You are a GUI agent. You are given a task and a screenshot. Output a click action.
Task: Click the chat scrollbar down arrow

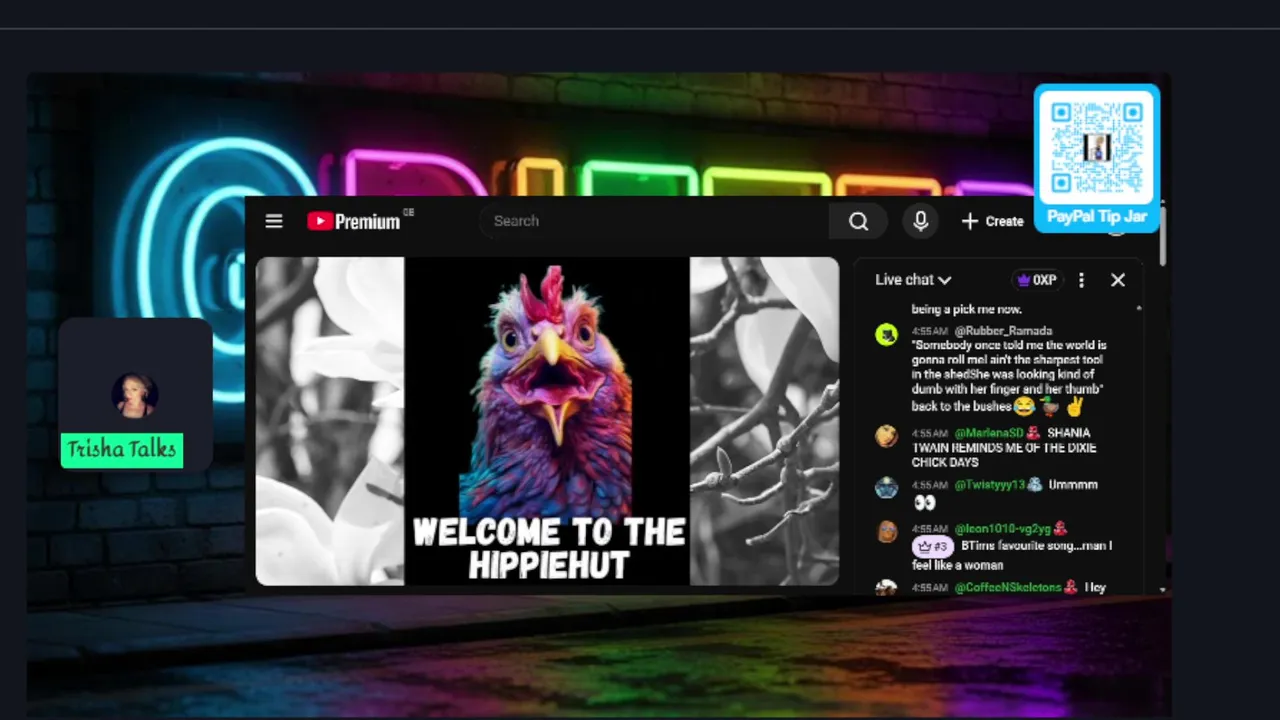[x=1162, y=590]
